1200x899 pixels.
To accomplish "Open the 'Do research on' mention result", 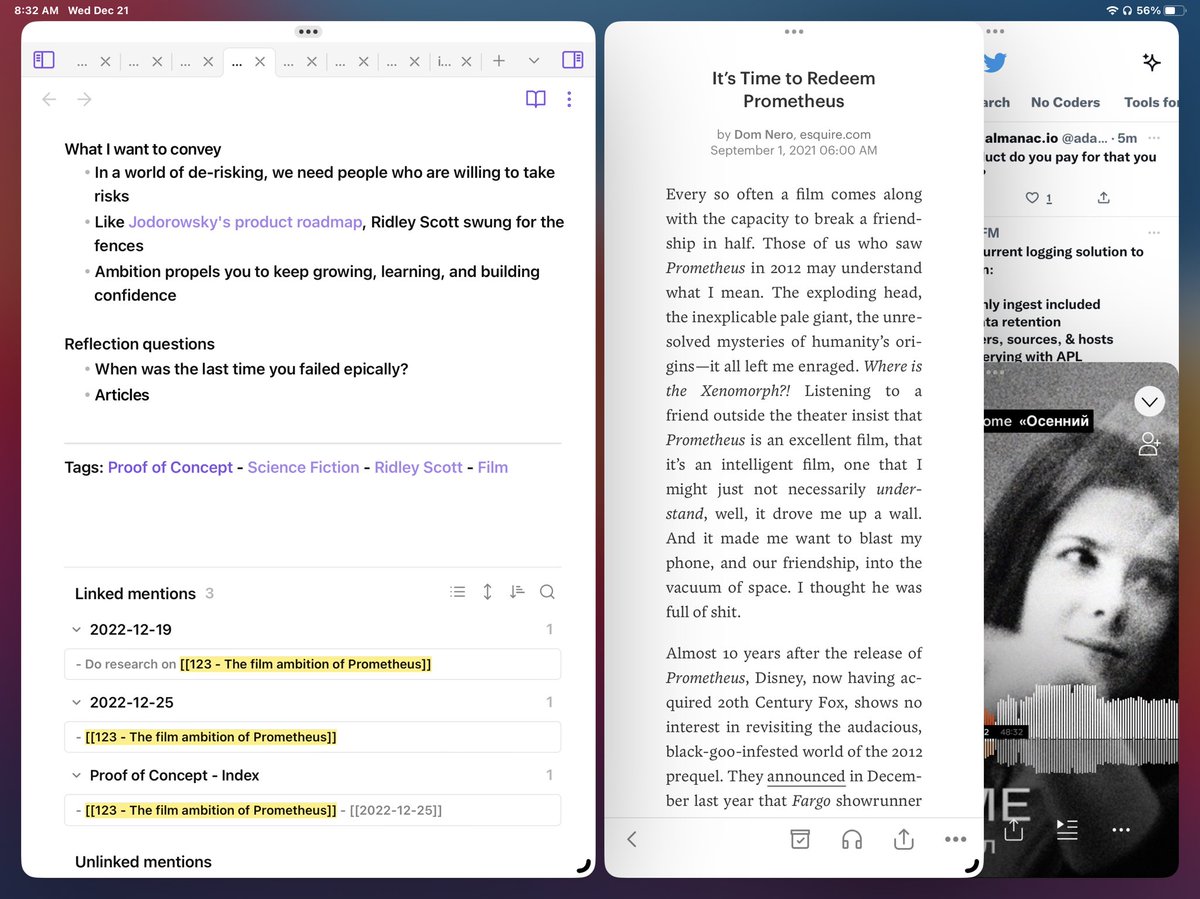I will point(312,664).
